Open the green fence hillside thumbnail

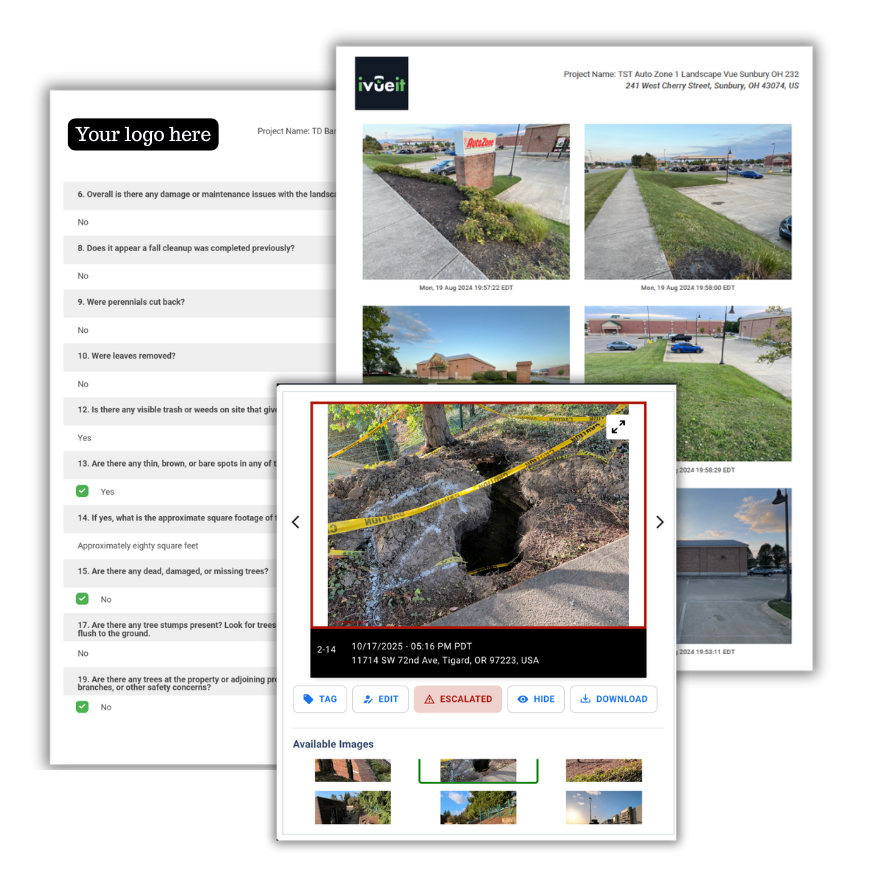click(478, 807)
